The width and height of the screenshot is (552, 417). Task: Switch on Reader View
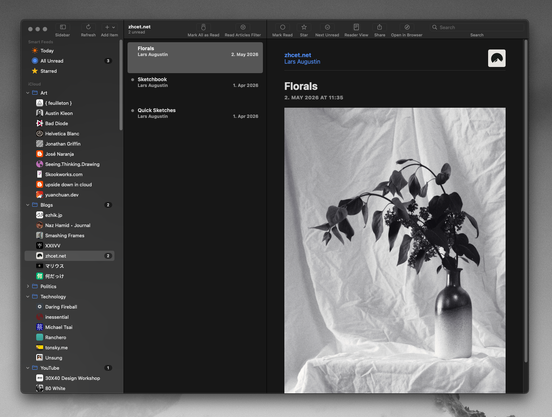point(356,27)
